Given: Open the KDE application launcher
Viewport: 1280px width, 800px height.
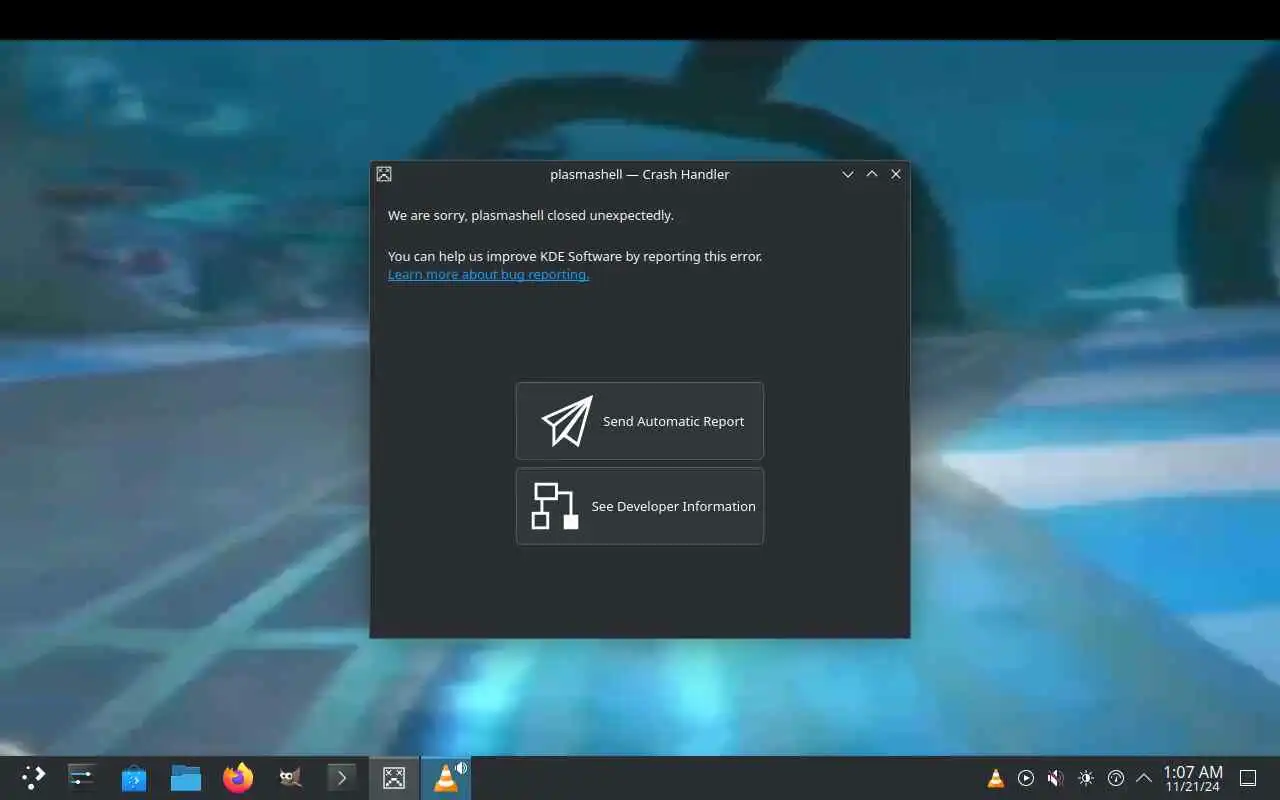Looking at the screenshot, I should click(33, 777).
